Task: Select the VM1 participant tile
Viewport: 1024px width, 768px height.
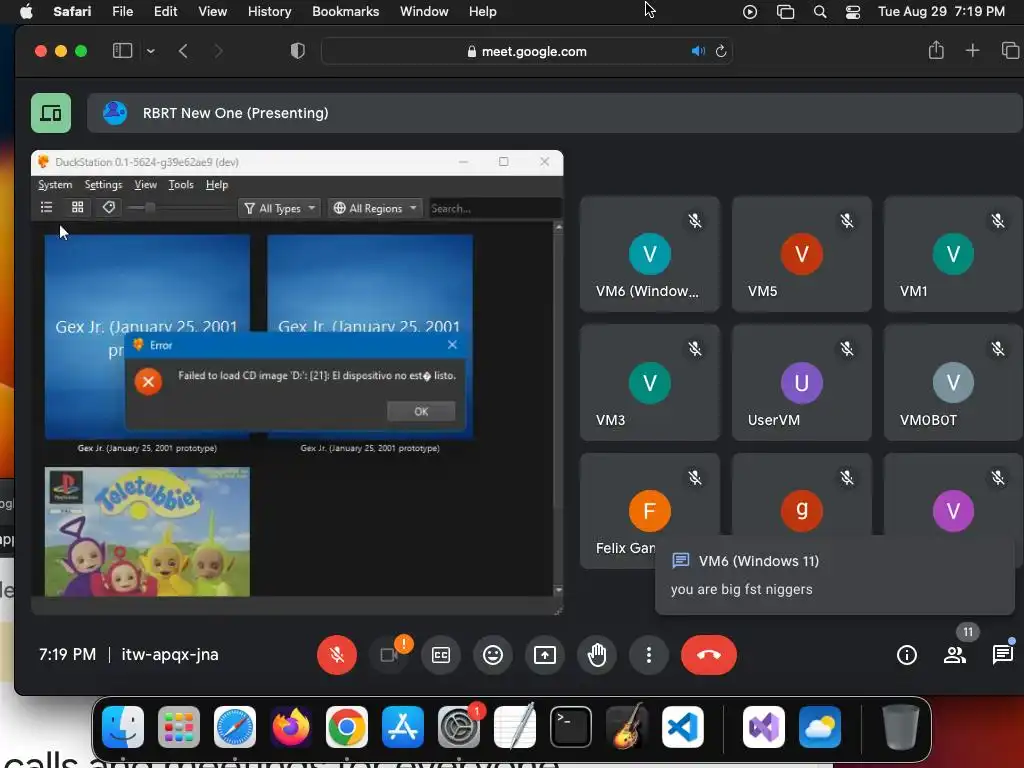Action: click(953, 254)
